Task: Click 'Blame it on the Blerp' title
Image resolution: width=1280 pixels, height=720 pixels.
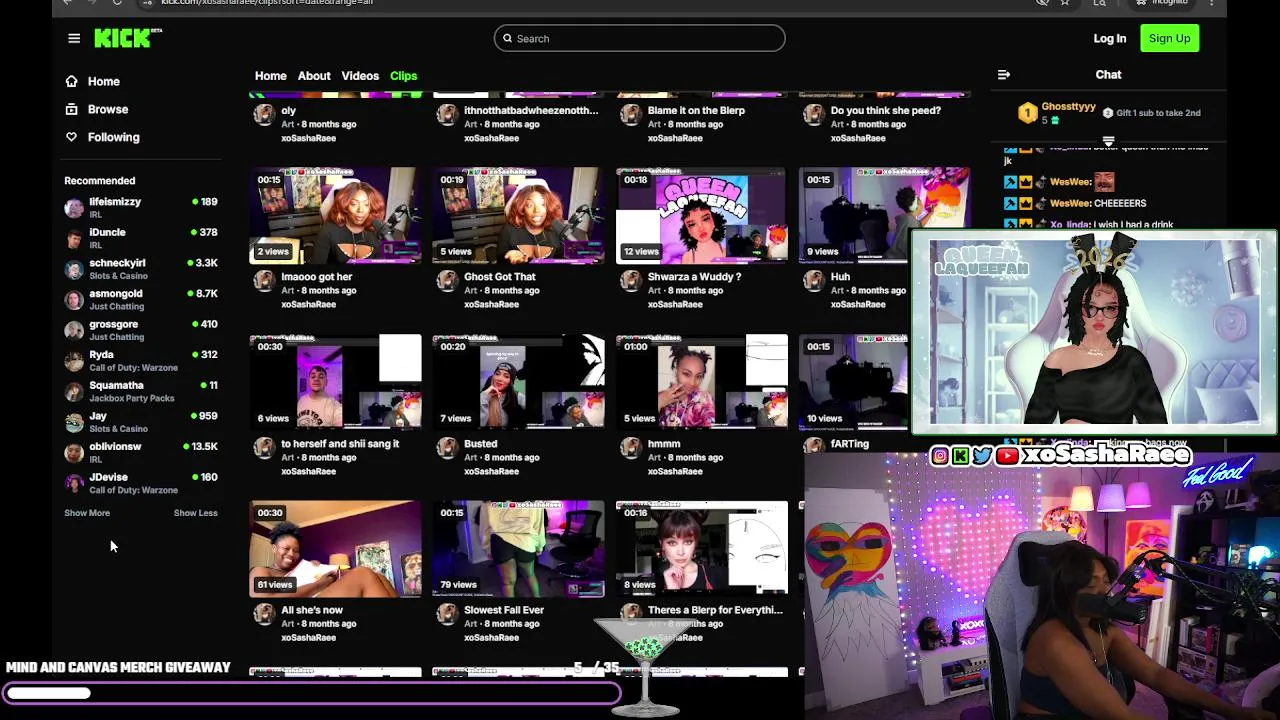Action: pos(696,111)
